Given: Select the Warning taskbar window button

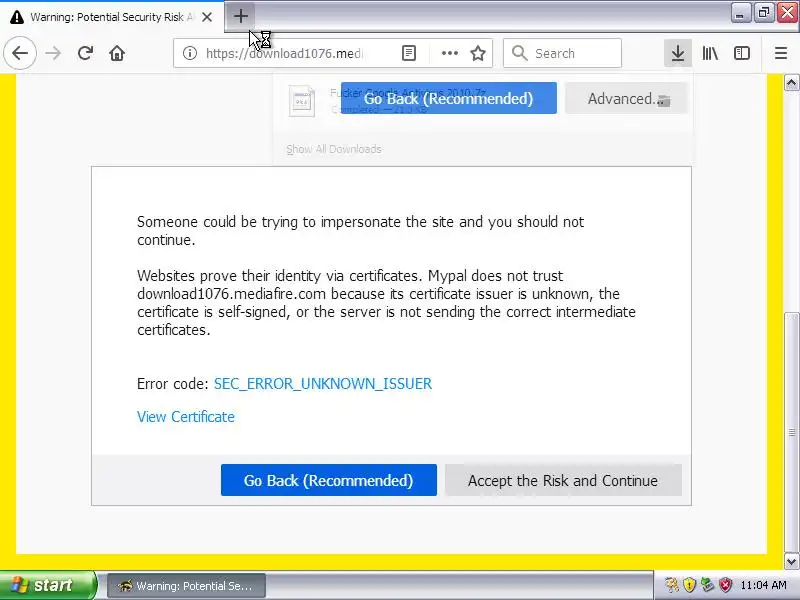Looking at the screenshot, I should [186, 586].
